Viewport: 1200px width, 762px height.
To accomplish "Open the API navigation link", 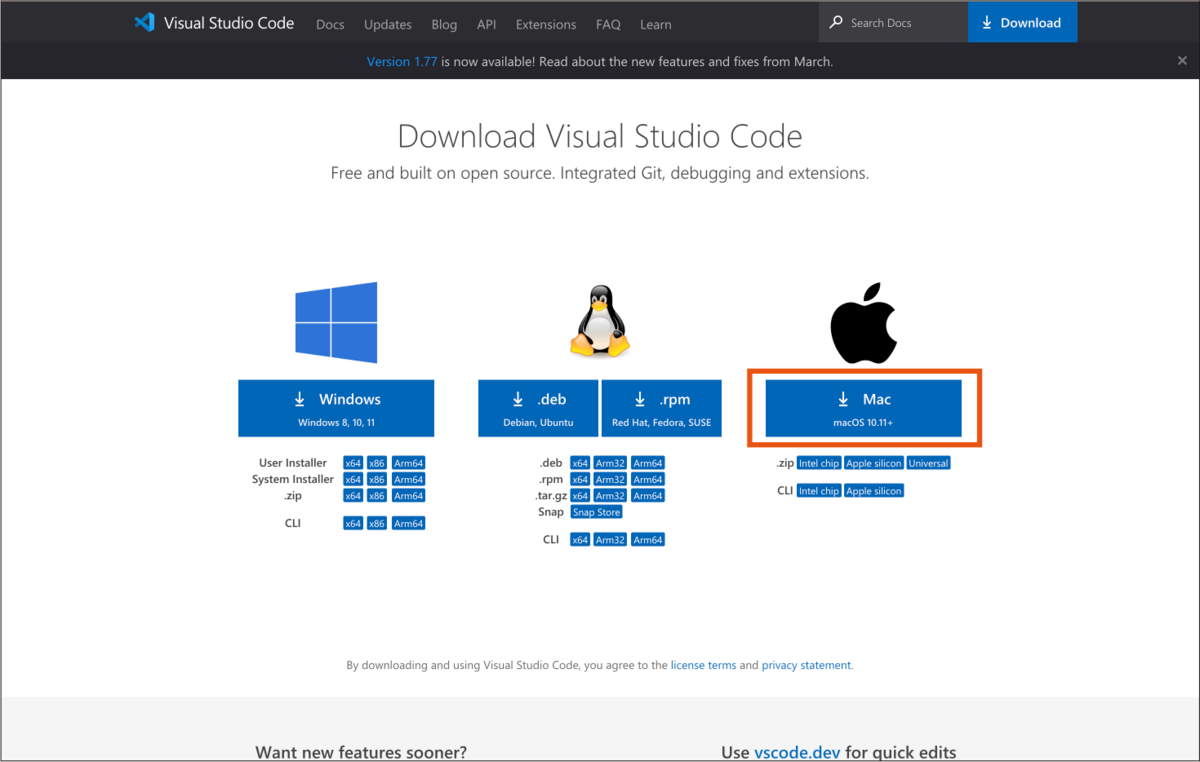I will click(x=487, y=24).
